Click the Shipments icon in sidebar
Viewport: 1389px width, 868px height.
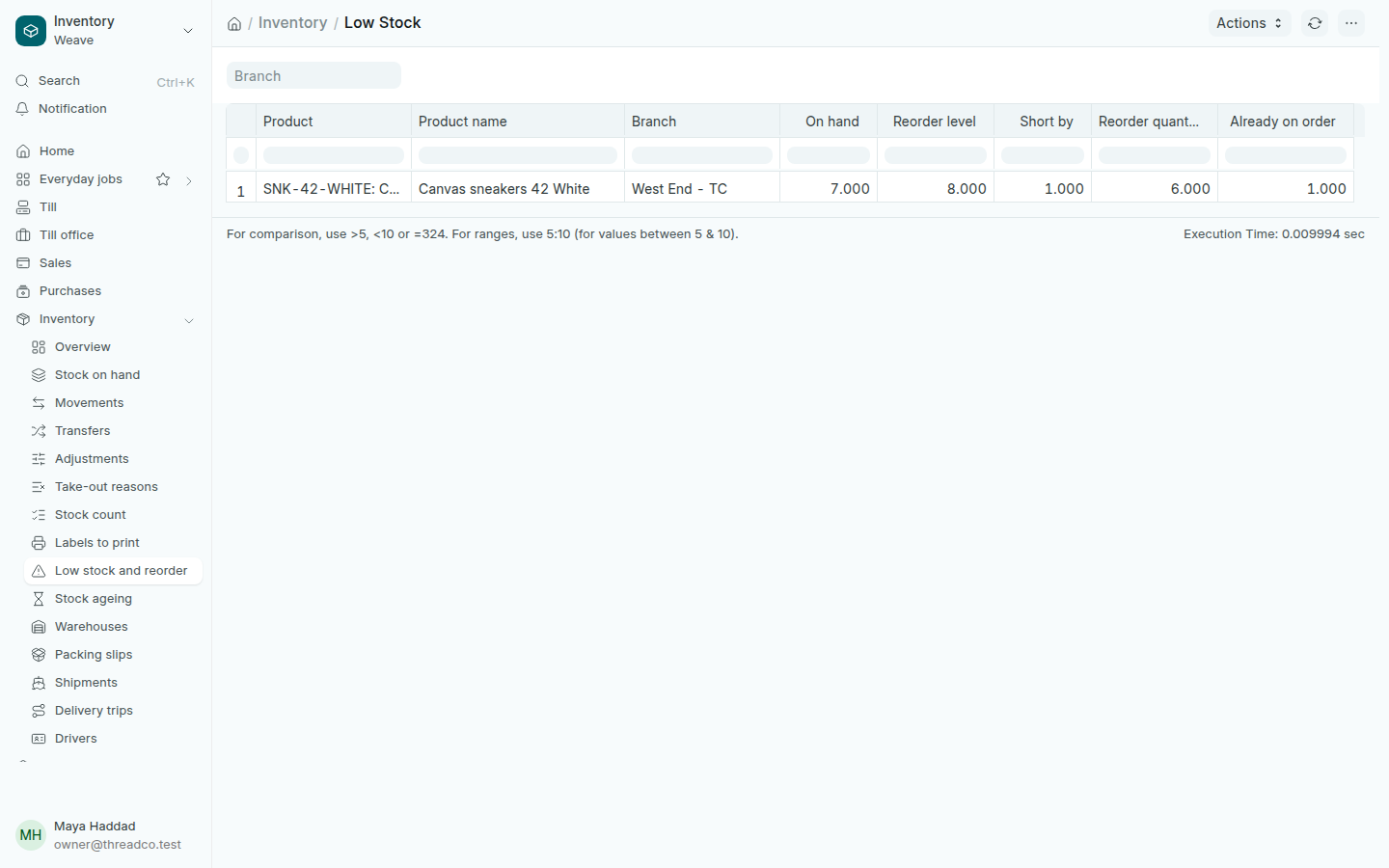39,683
